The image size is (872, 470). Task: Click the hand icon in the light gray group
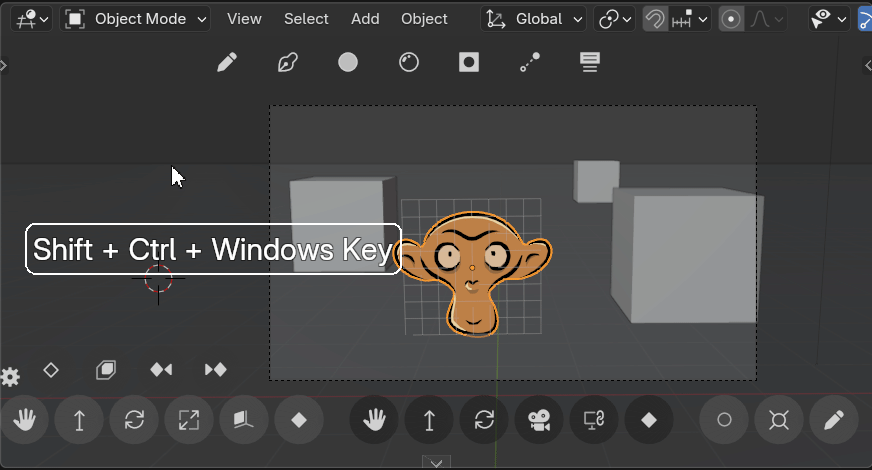(x=24, y=420)
